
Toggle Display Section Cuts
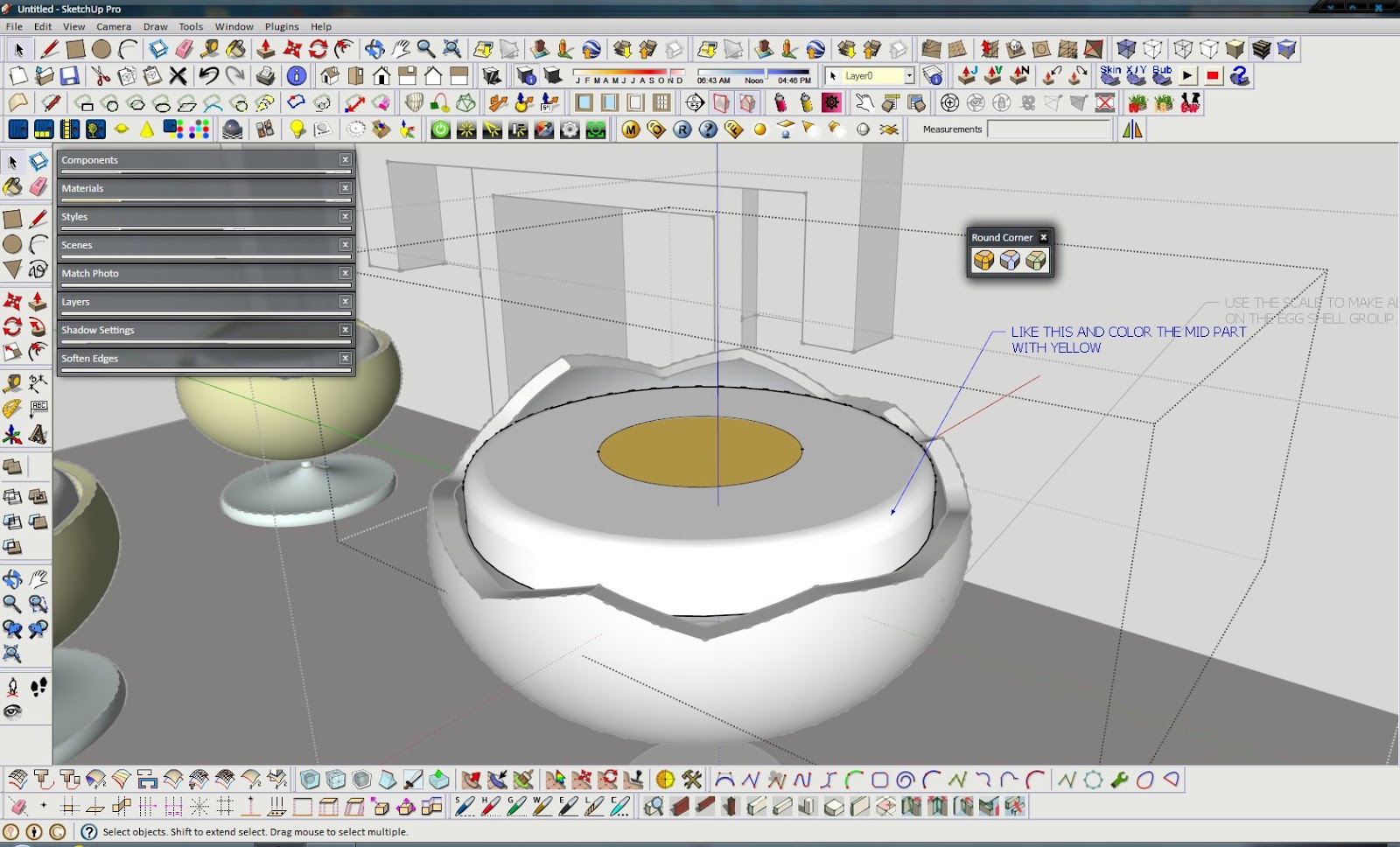pos(747,103)
